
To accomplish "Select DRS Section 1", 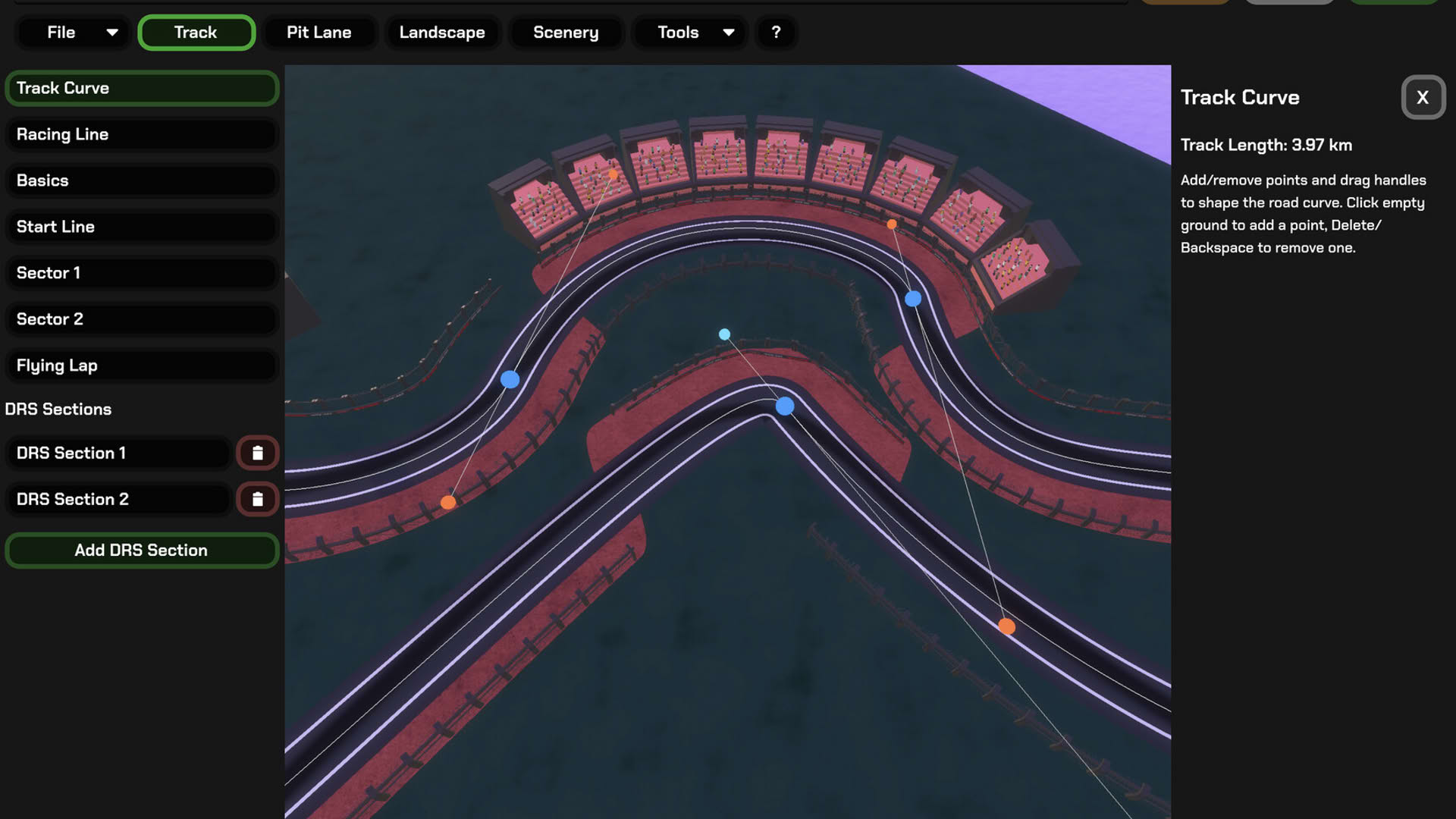I will click(x=118, y=453).
